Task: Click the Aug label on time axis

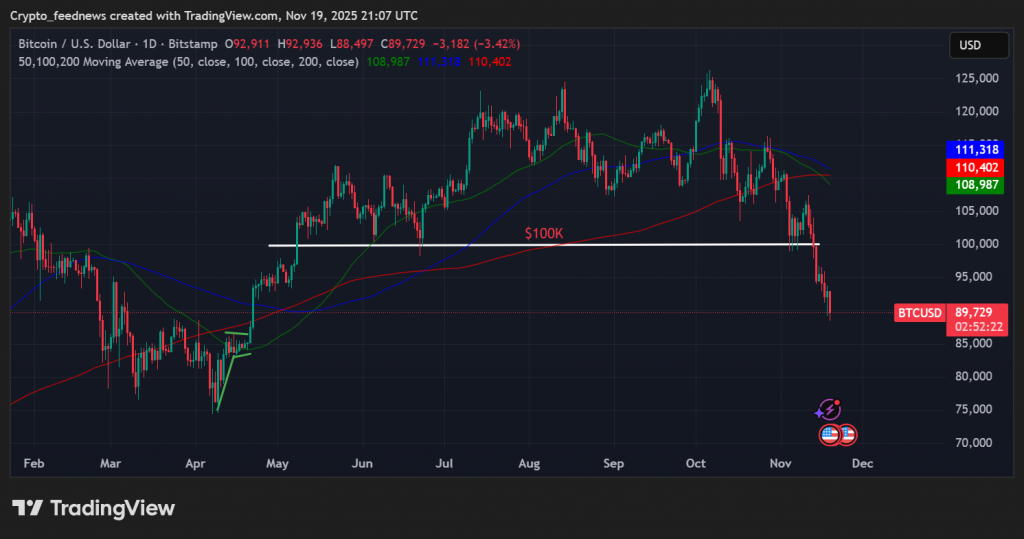Action: pos(530,464)
